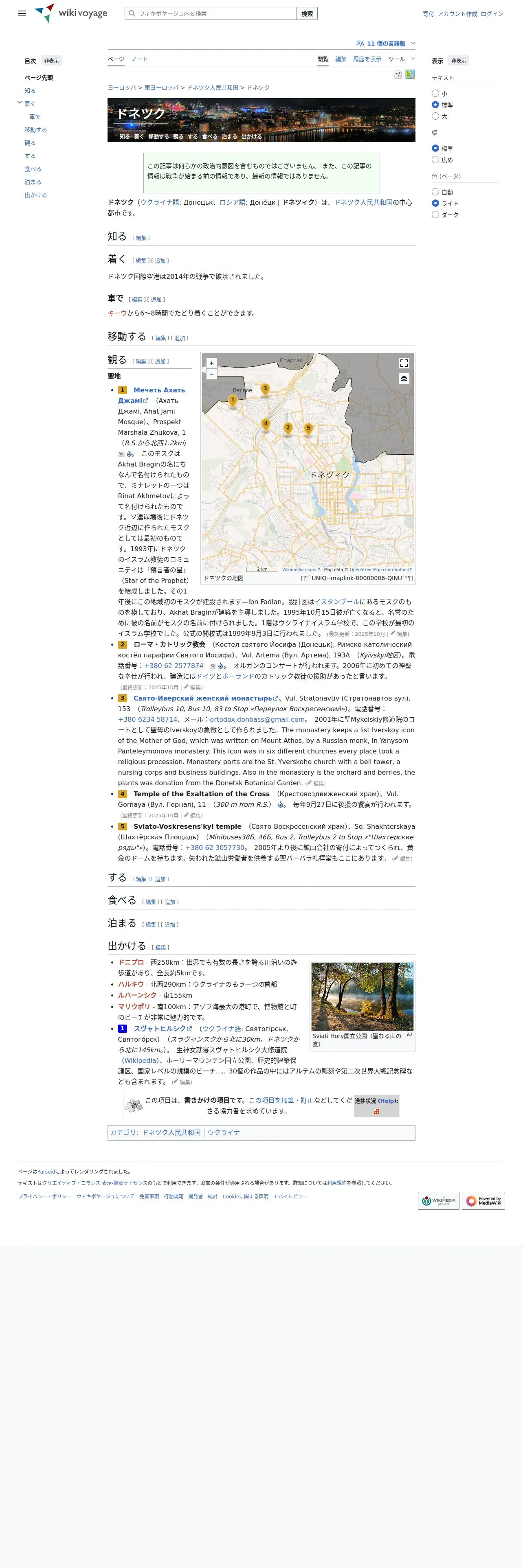Click listing badge 5 for Sviato-Voskresens'kyi temple
Screen dimensions: 523x1568
tap(122, 827)
